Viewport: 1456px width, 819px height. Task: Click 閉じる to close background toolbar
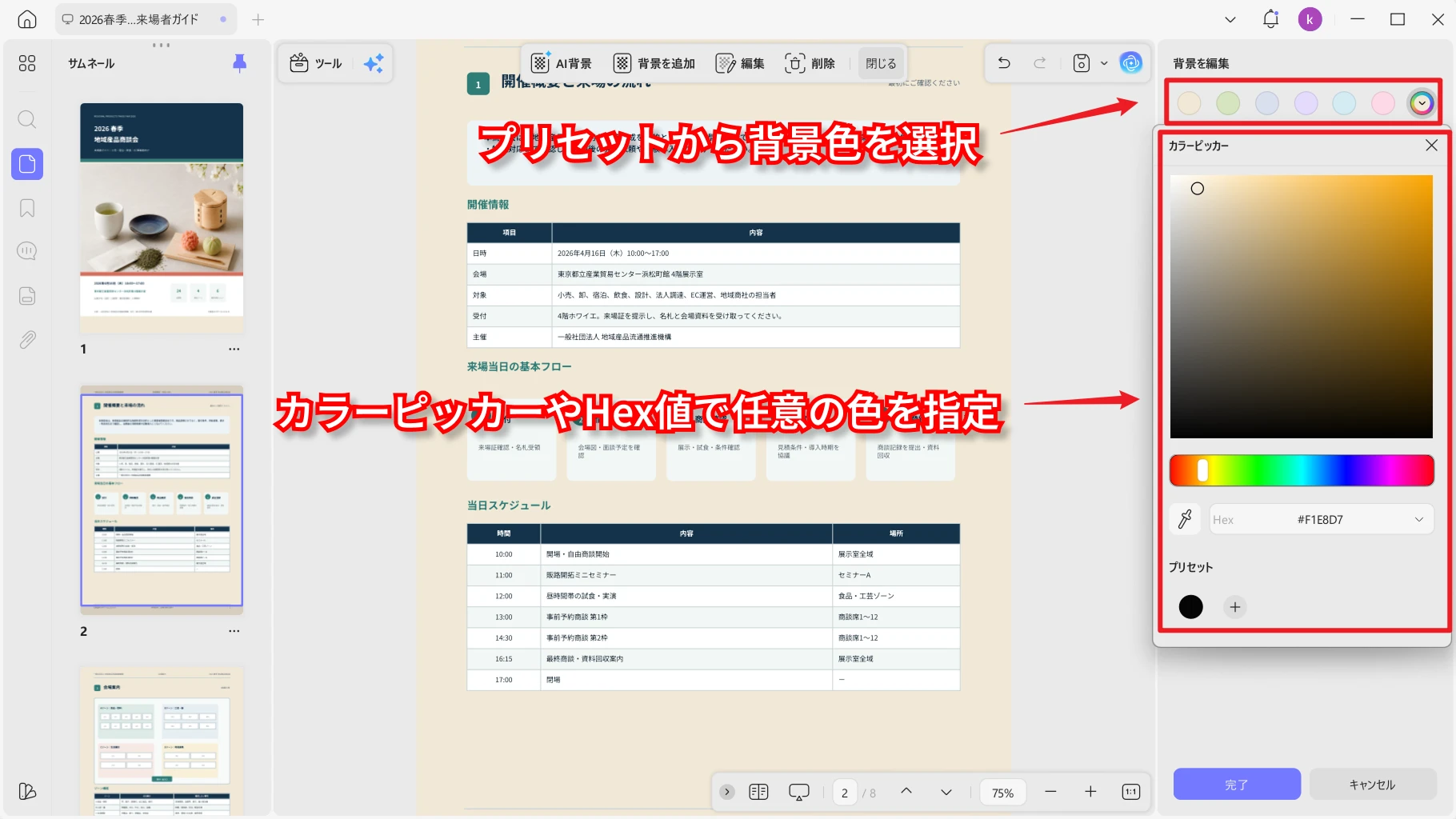(x=881, y=63)
